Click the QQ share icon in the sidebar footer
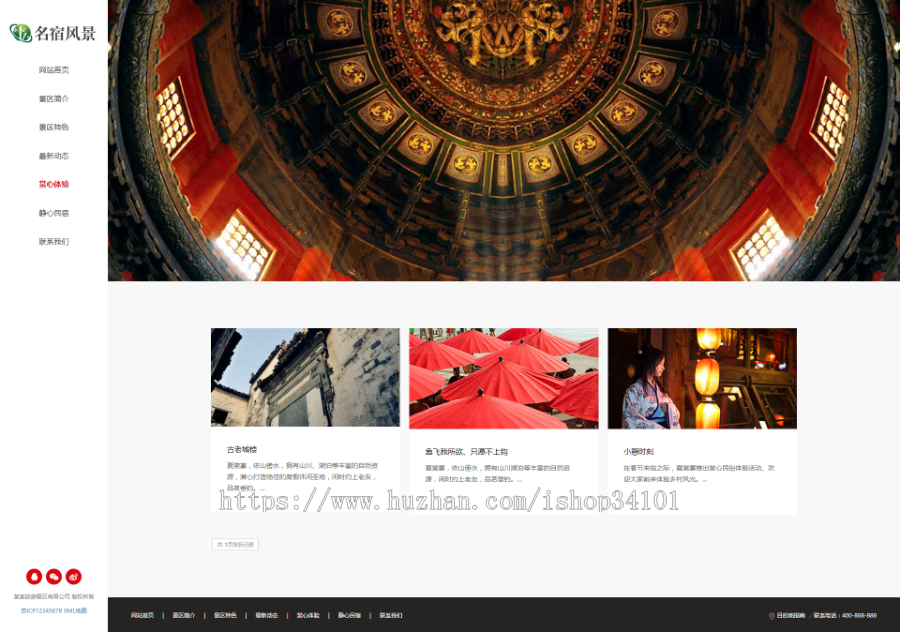This screenshot has width=900, height=632. click(34, 576)
